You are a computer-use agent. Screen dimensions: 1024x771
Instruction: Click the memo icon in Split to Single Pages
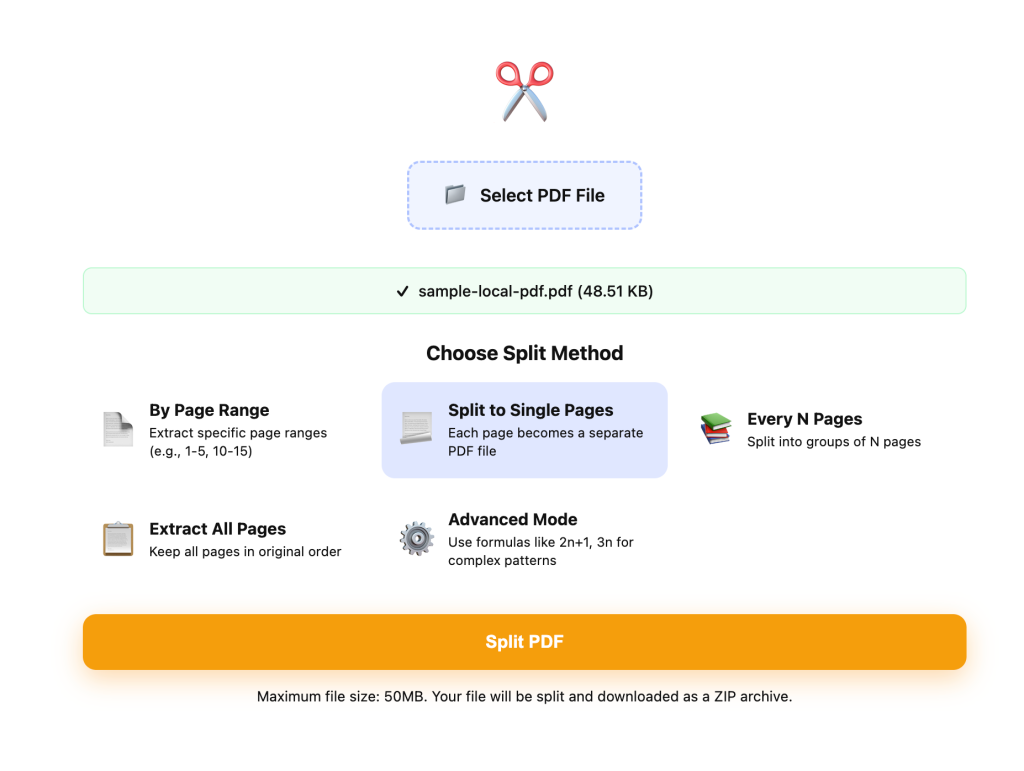(x=416, y=429)
